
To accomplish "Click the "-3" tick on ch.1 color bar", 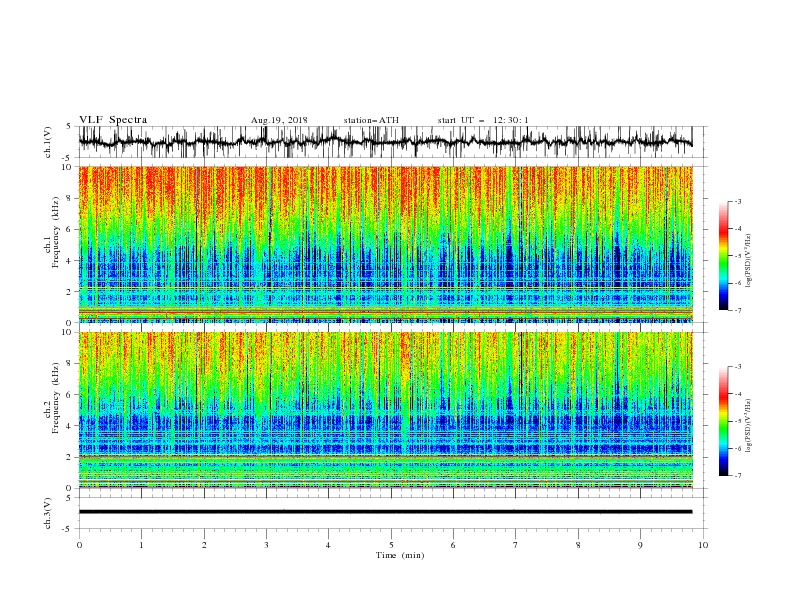I will (x=737, y=201).
